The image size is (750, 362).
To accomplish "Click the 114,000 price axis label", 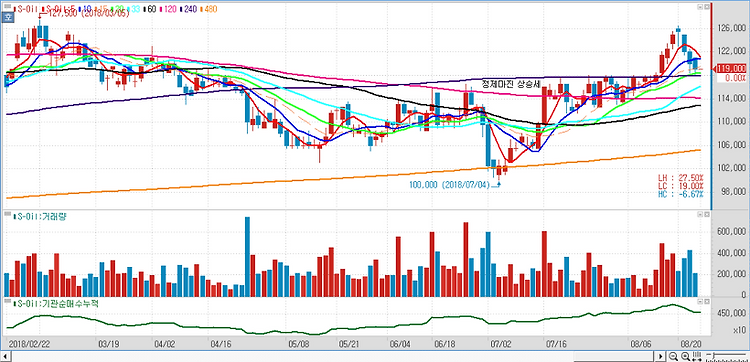I will 731,98.
